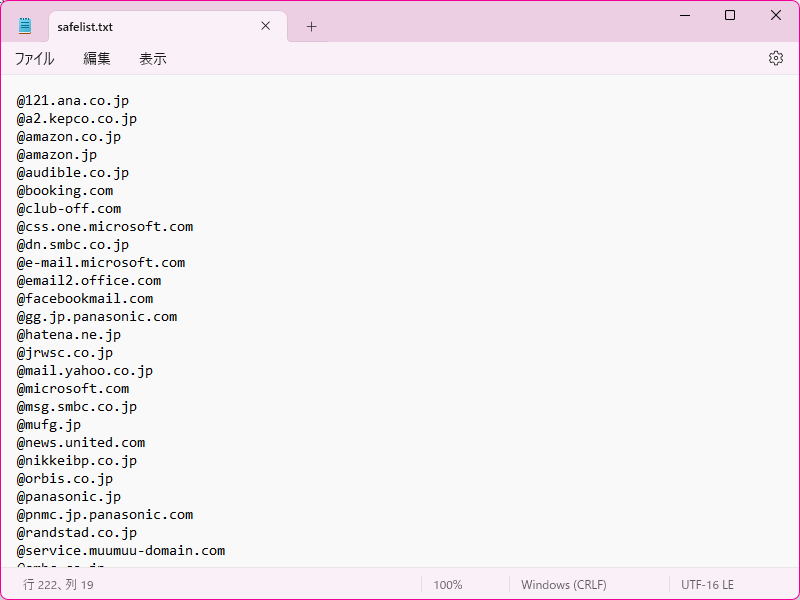800x600 pixels.
Task: Click the Windows (CRLF) line ending indicator
Action: 564,585
